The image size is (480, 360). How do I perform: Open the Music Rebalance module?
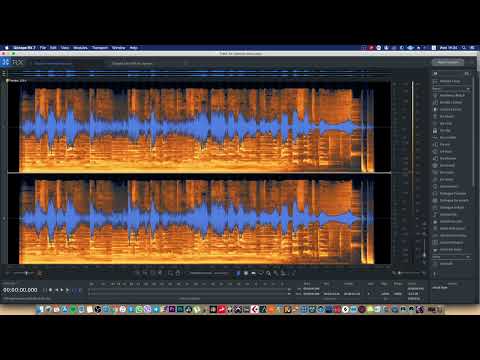(x=452, y=228)
